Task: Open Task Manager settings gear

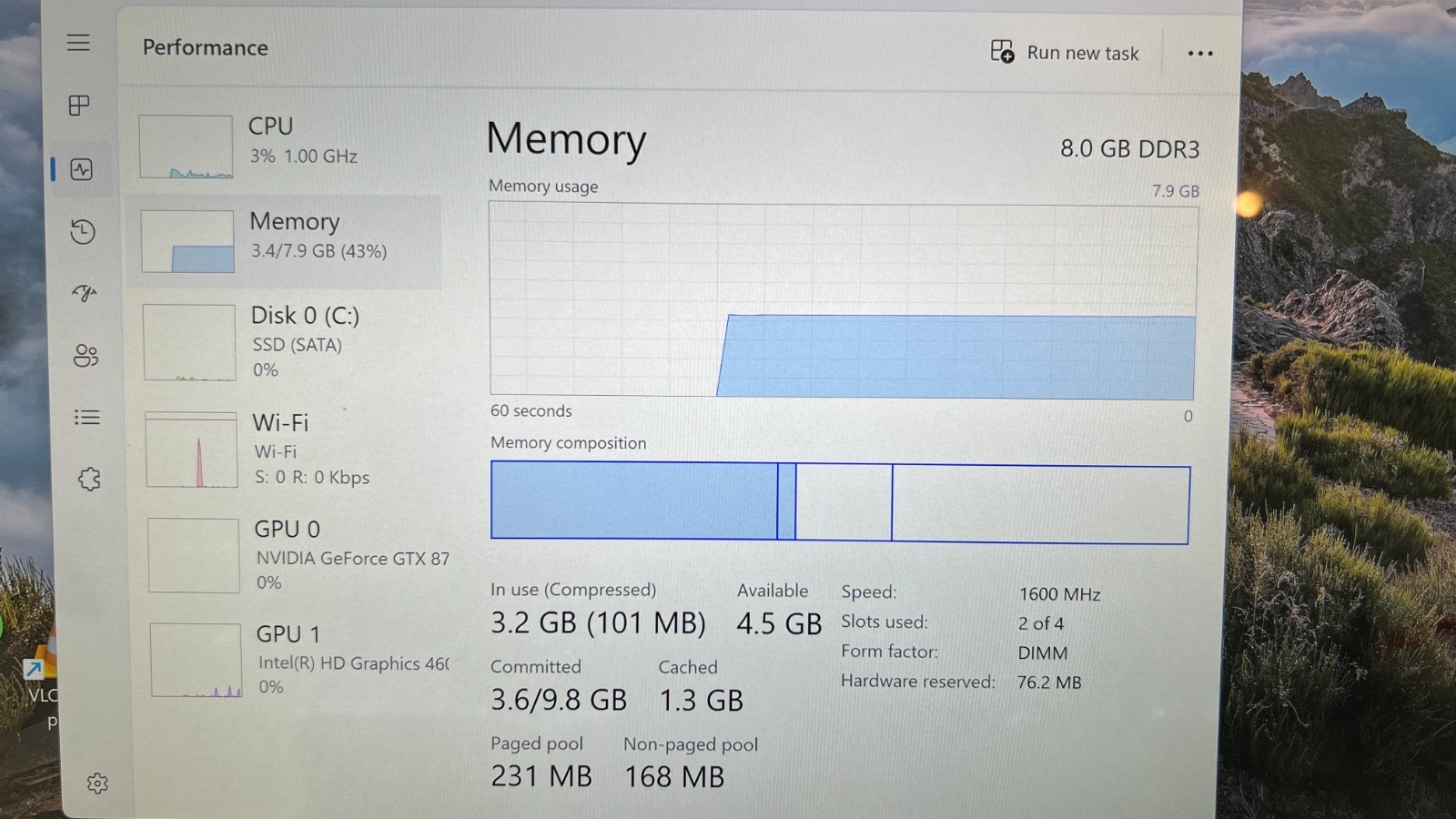Action: tap(97, 783)
